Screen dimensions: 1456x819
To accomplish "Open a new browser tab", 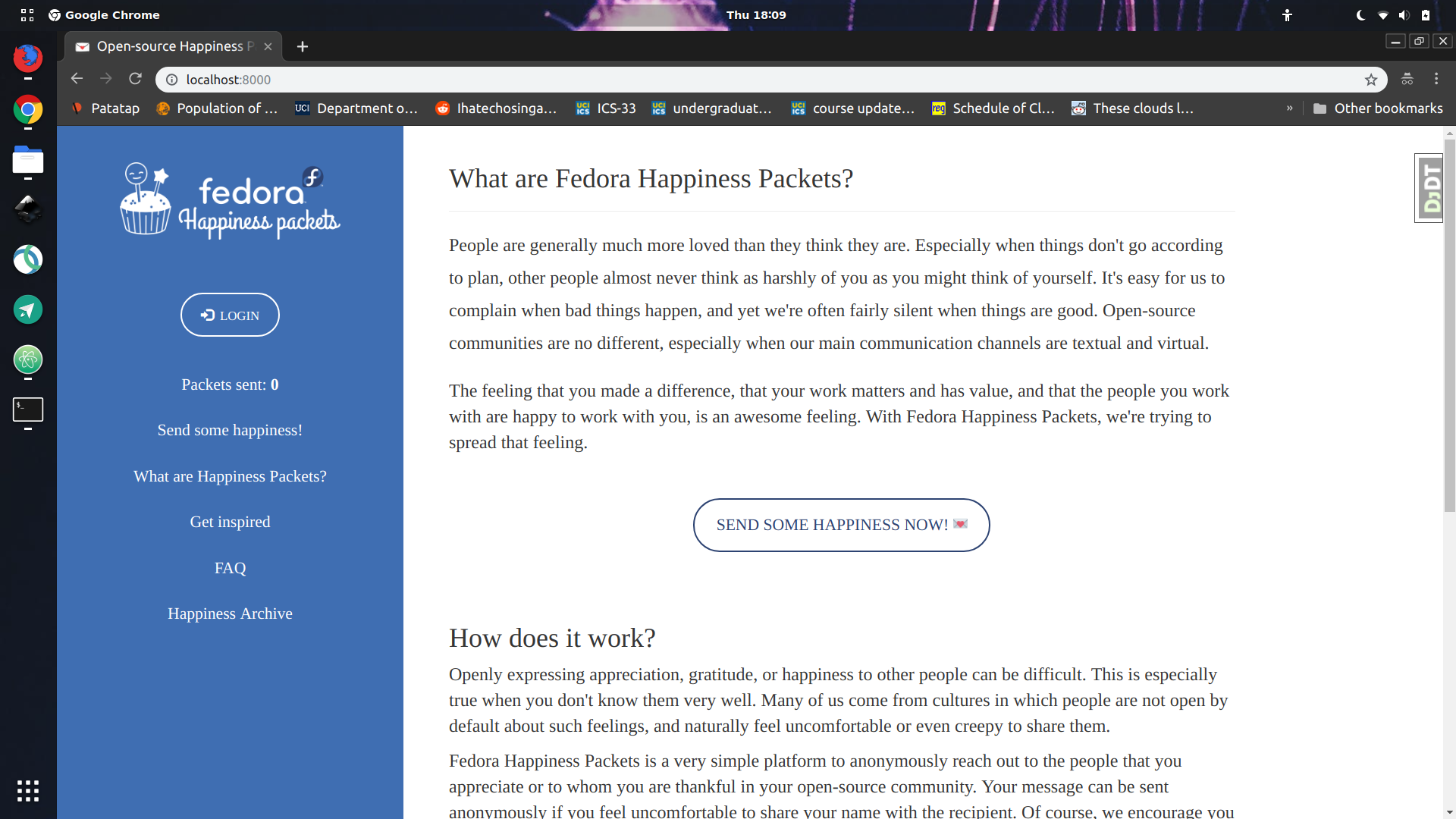I will 303,47.
